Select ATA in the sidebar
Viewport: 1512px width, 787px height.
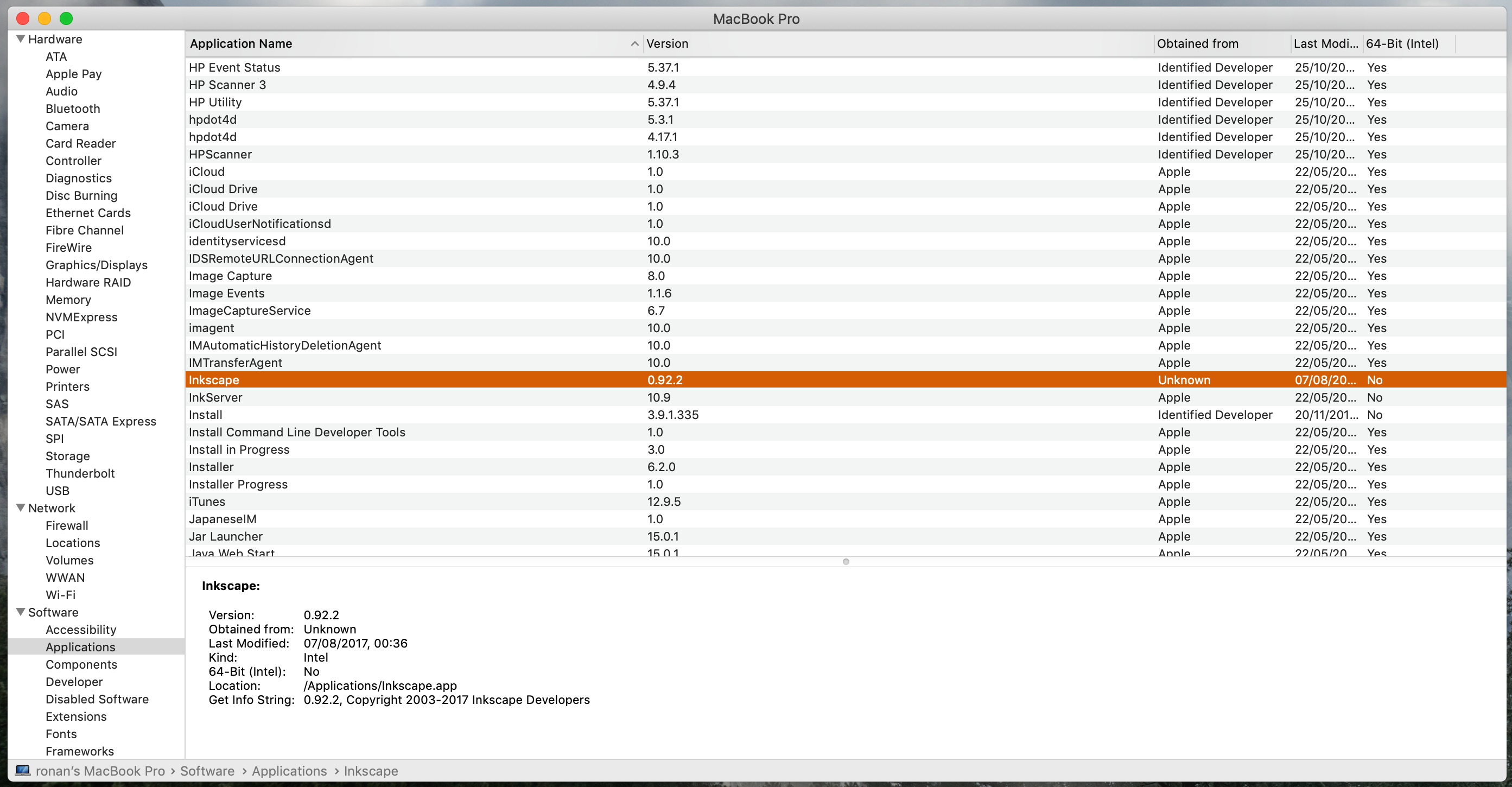point(56,56)
